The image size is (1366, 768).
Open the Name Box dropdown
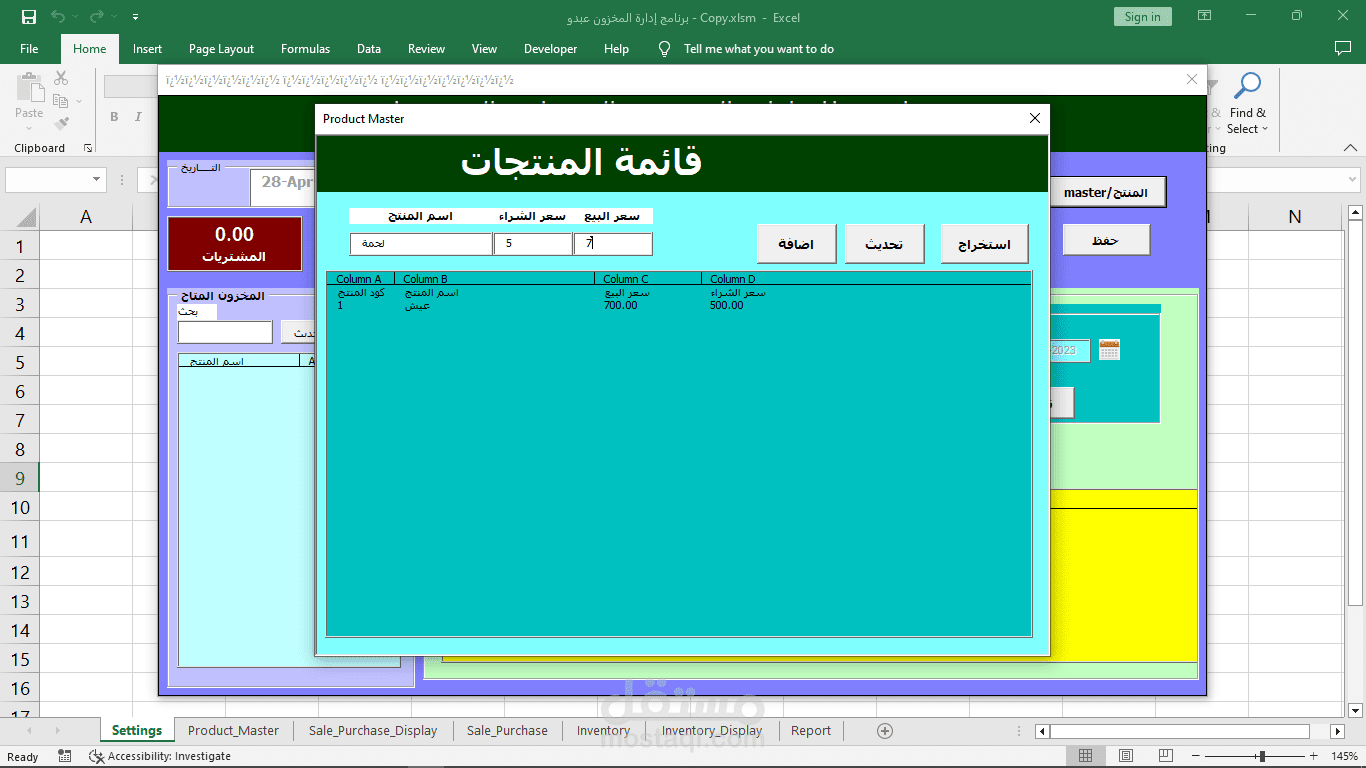[97, 180]
